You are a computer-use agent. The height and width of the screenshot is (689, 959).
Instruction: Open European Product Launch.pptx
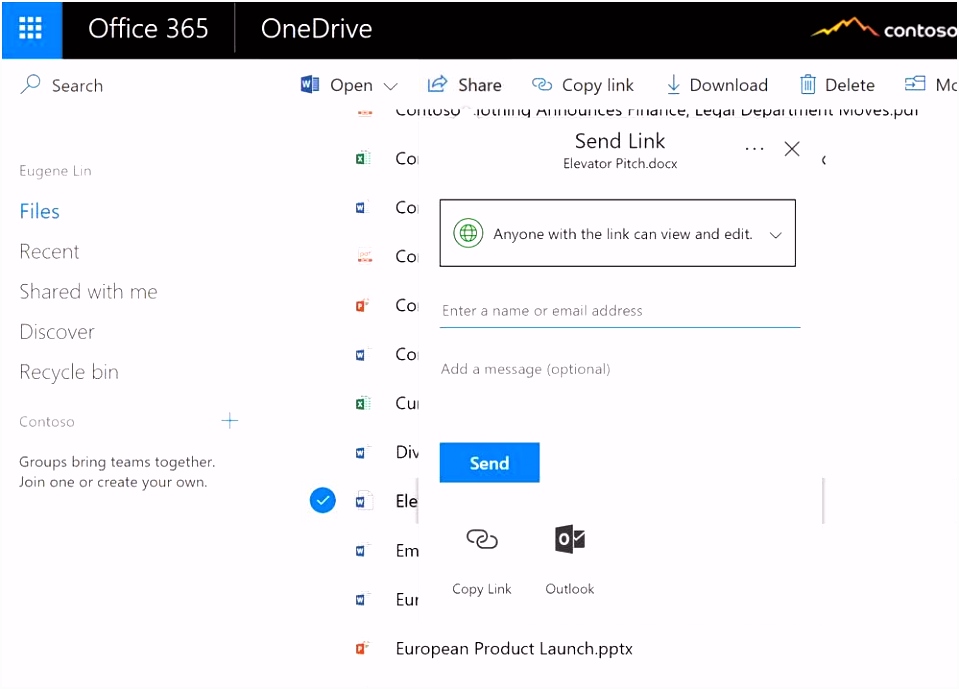(514, 649)
